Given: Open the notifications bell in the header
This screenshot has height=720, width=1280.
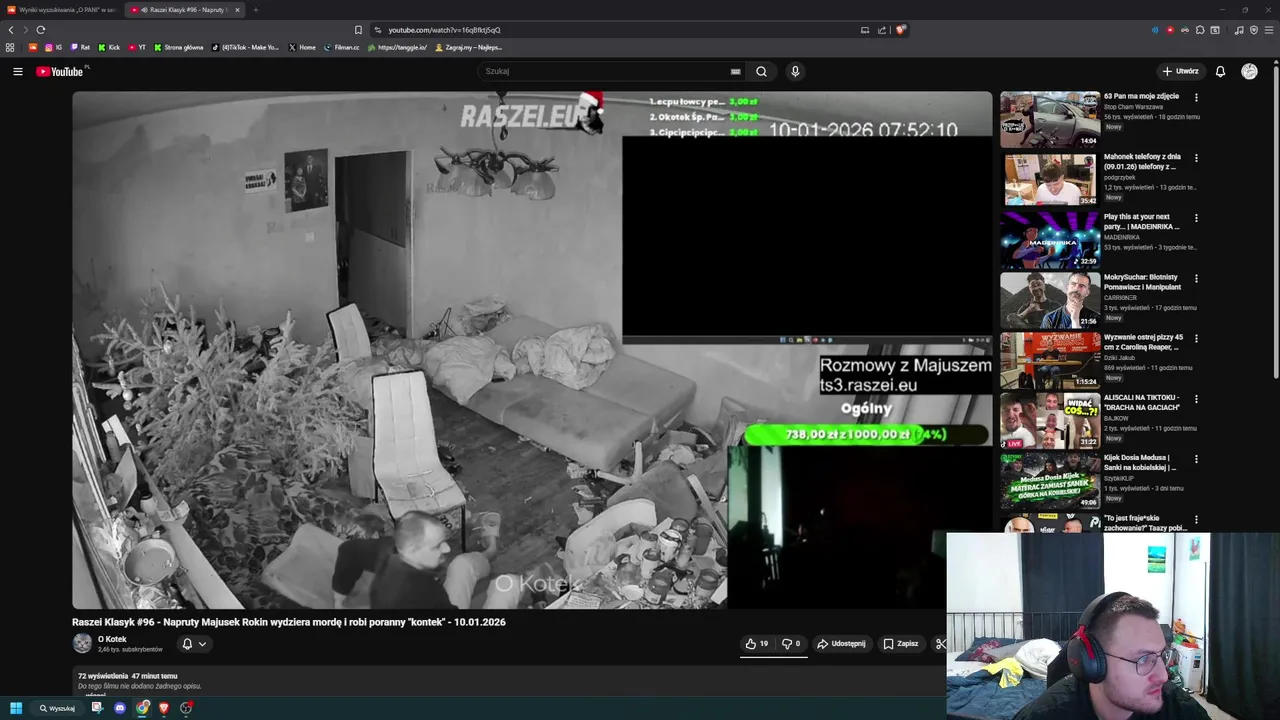Looking at the screenshot, I should (x=1220, y=71).
